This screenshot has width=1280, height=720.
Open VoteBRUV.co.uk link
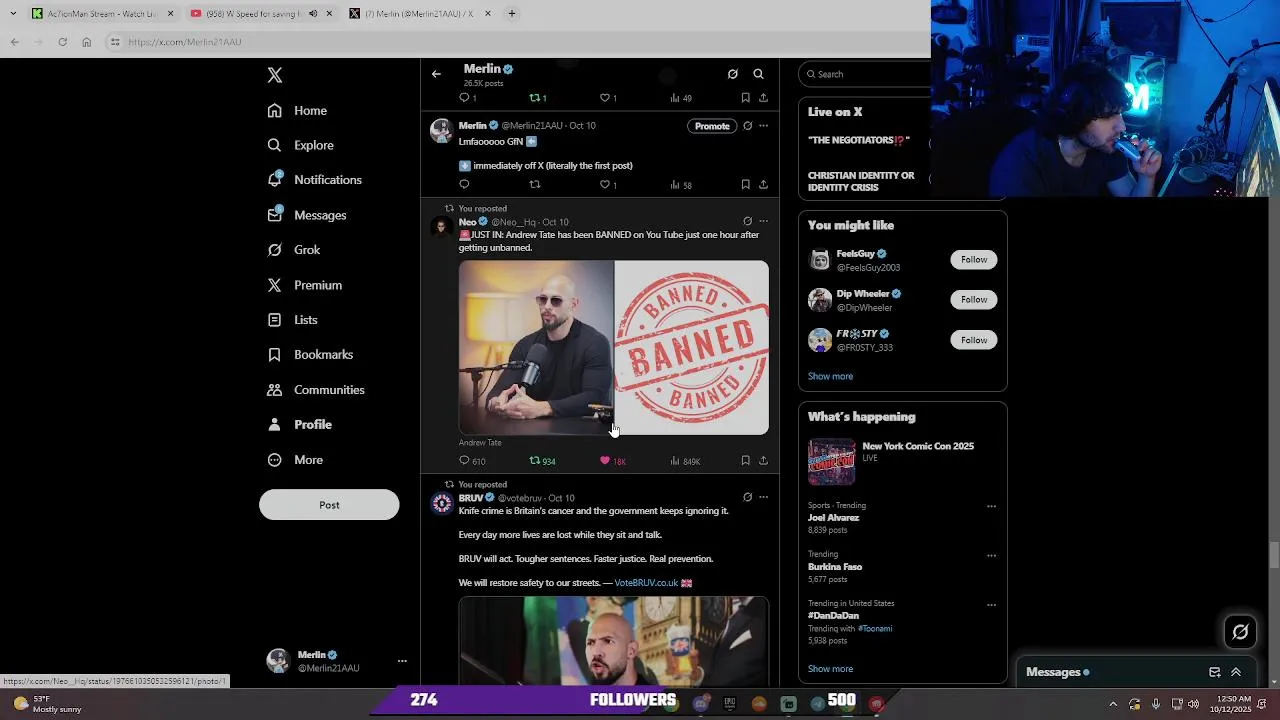tap(646, 583)
